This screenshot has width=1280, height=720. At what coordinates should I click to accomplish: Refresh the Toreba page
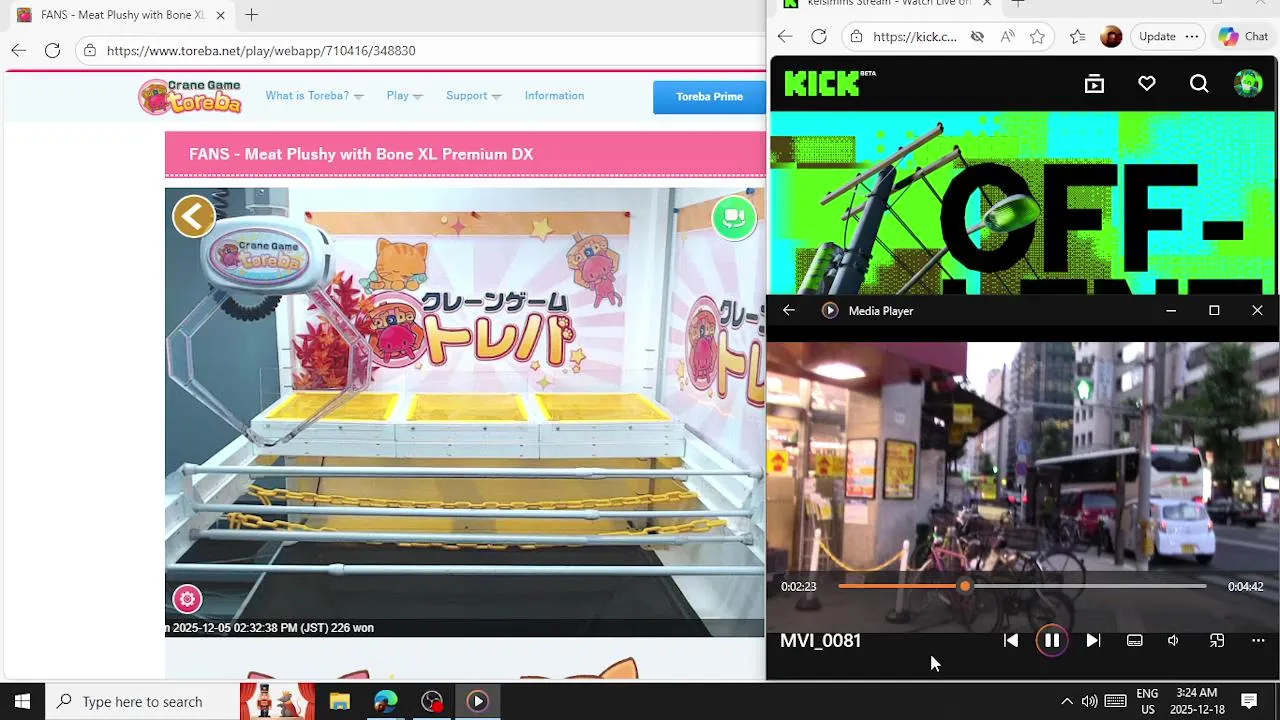pyautogui.click(x=52, y=50)
